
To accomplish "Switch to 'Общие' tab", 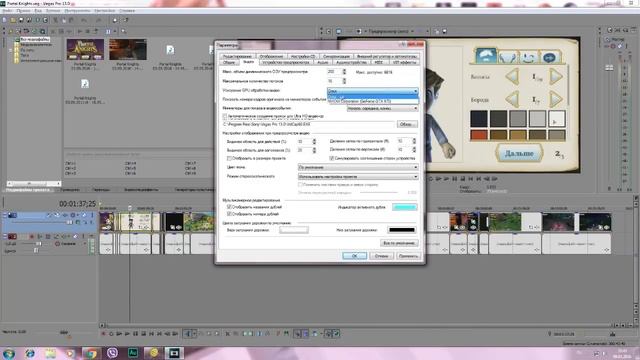I will tap(229, 63).
